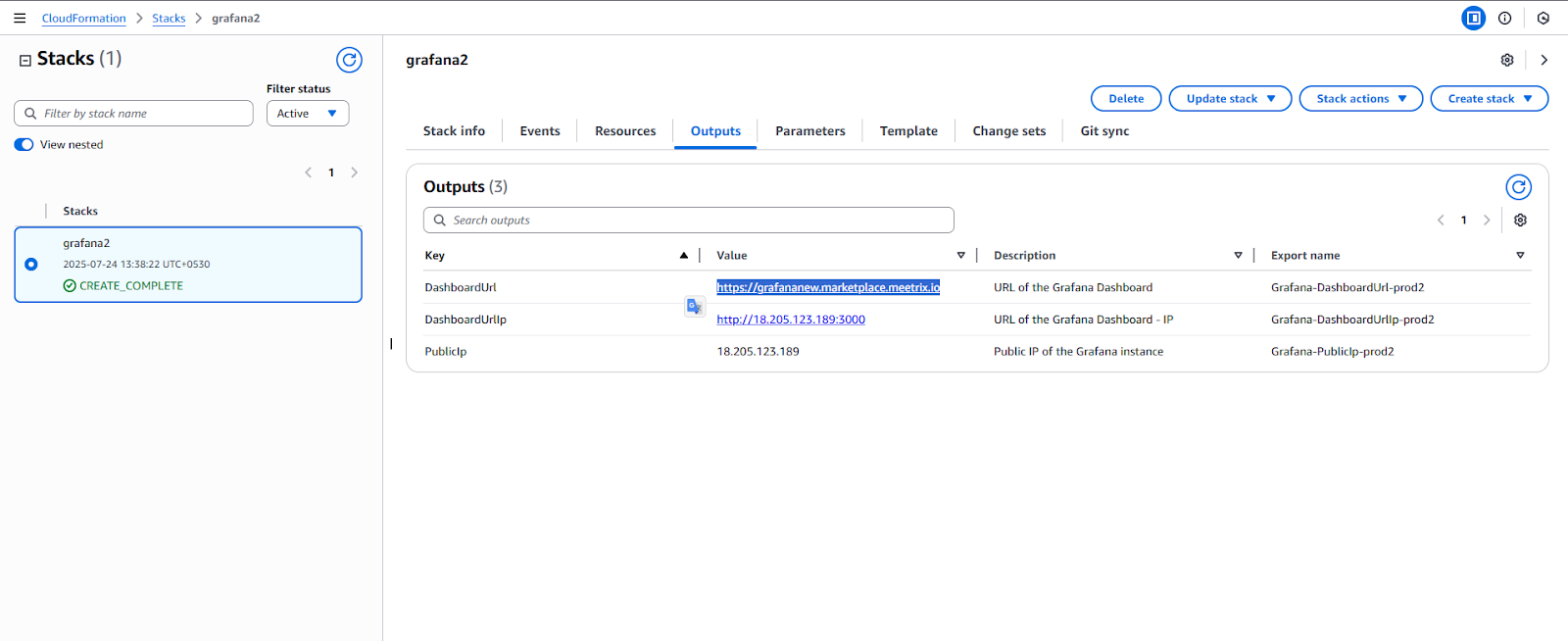The height and width of the screenshot is (641, 1568).
Task: Click the 18.205.123.189 PublicIp value
Action: 758,352
